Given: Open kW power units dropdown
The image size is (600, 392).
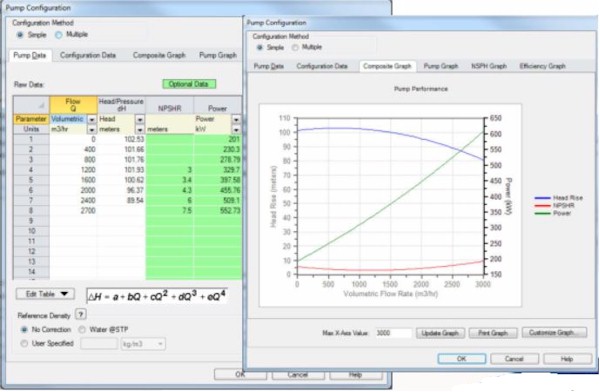Looking at the screenshot, I should [x=236, y=129].
